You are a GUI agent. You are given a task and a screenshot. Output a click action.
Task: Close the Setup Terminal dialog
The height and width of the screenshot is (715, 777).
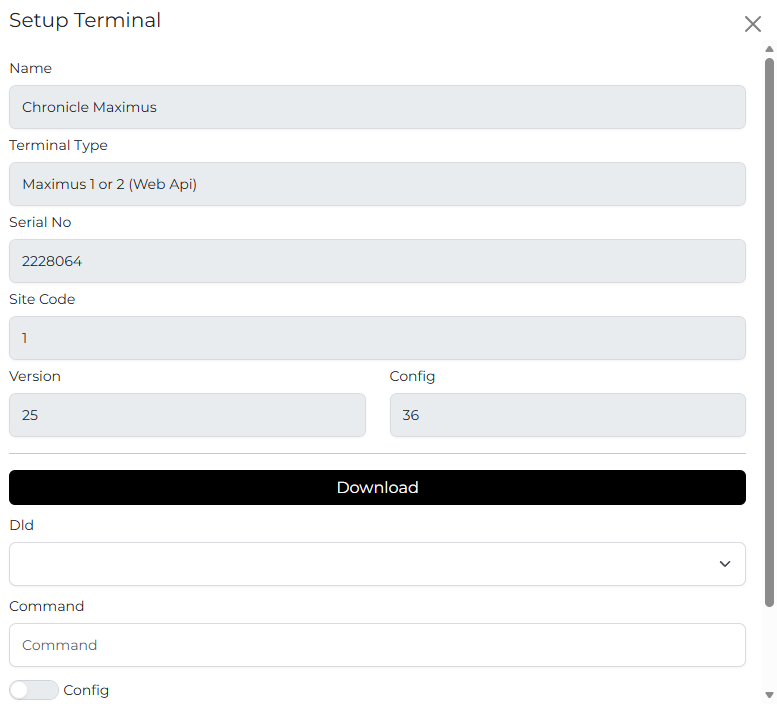tap(752, 24)
